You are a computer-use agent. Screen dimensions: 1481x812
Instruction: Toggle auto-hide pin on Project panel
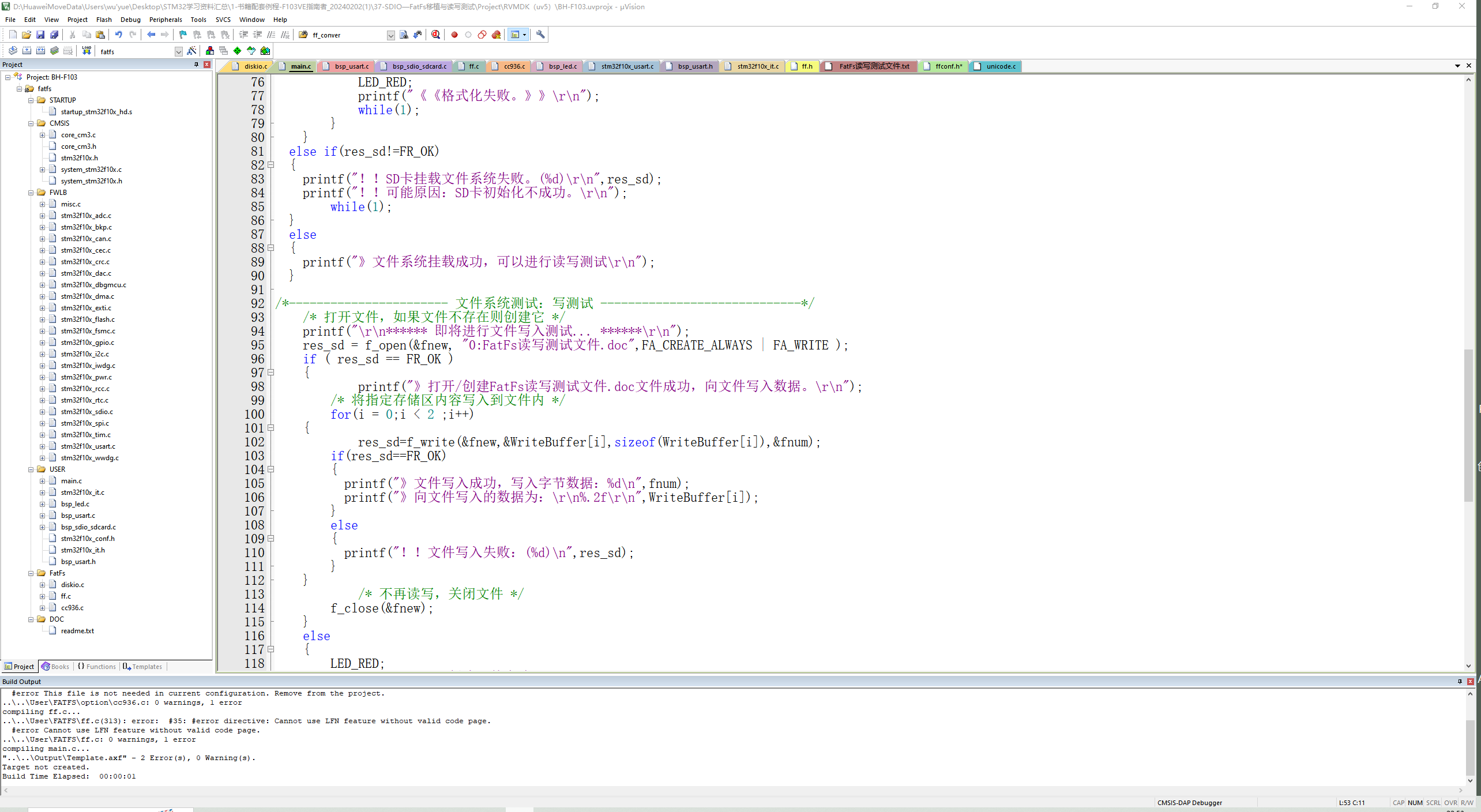197,65
